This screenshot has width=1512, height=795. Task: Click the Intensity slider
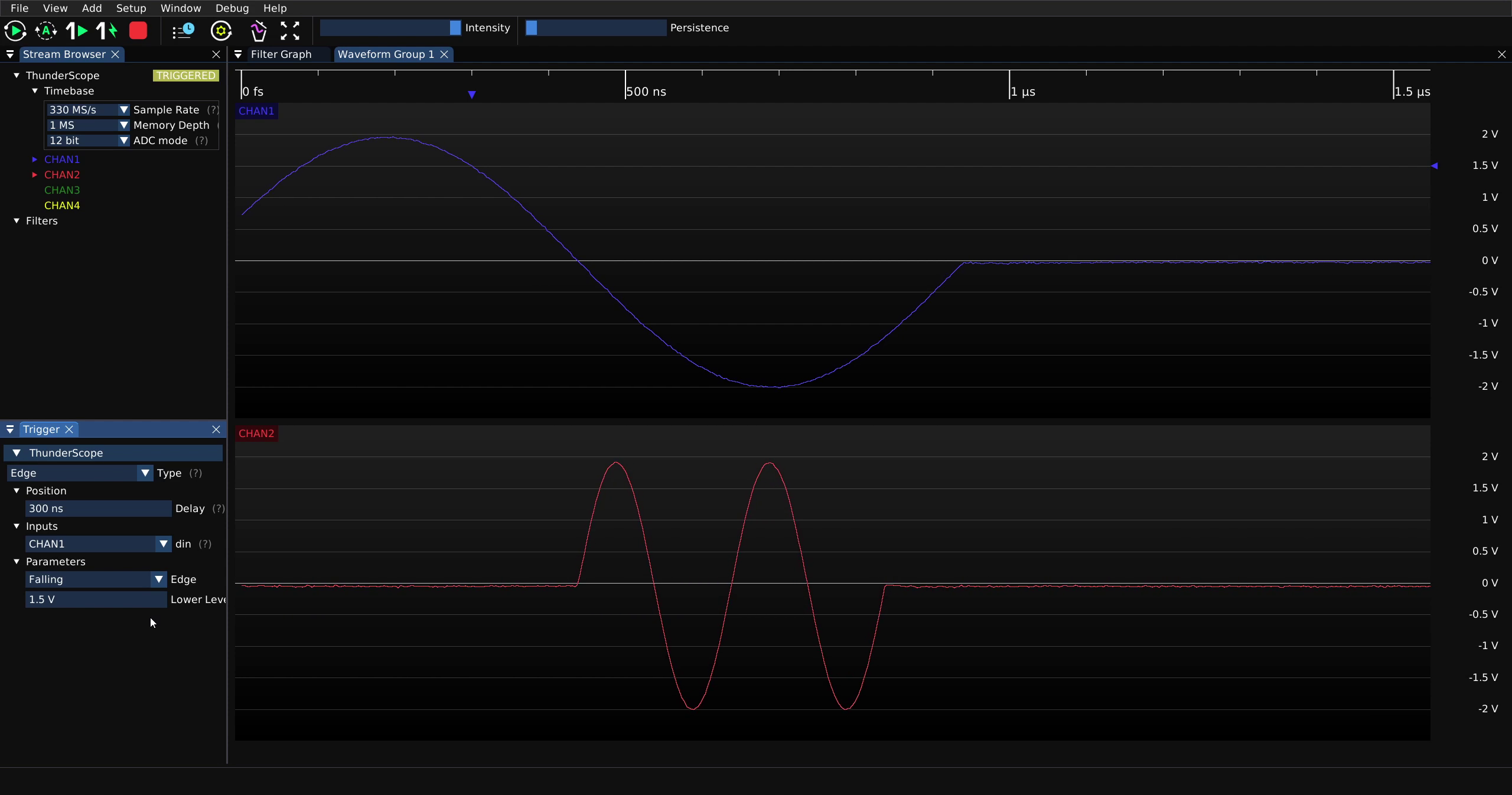[390, 28]
